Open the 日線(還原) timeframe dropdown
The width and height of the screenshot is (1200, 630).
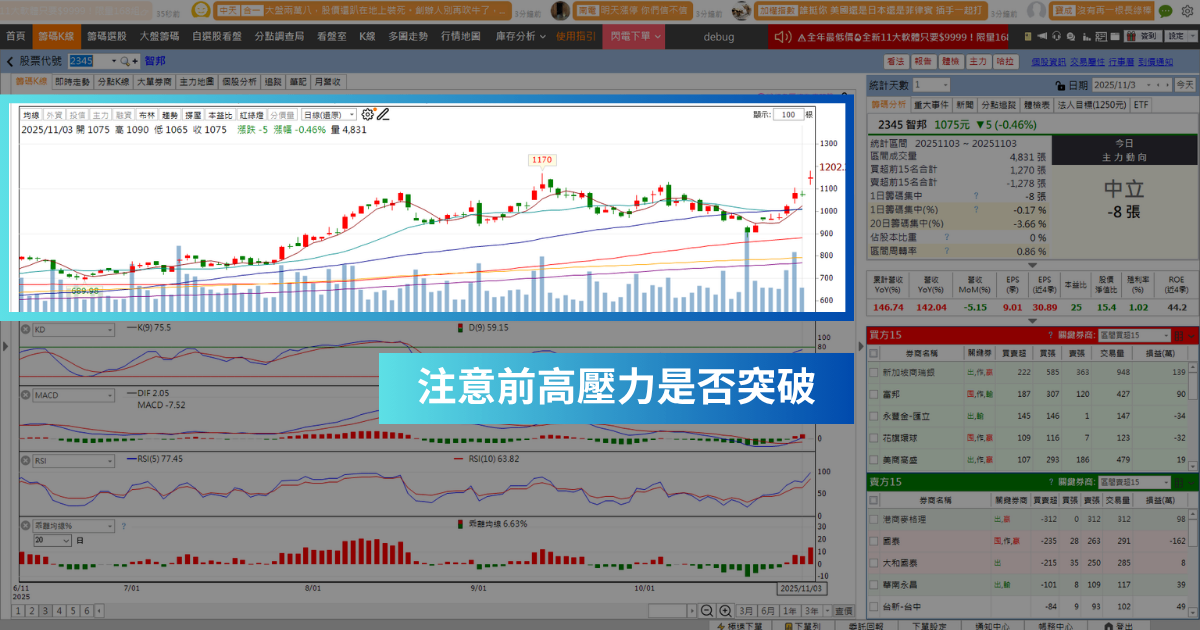click(x=327, y=113)
